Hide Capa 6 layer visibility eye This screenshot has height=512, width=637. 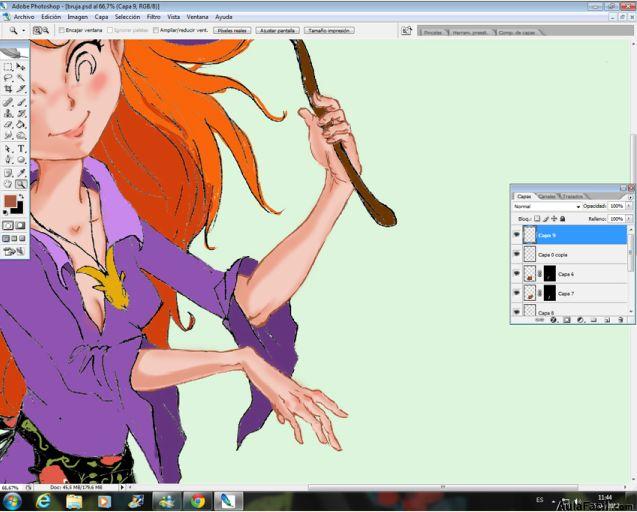[x=517, y=273]
